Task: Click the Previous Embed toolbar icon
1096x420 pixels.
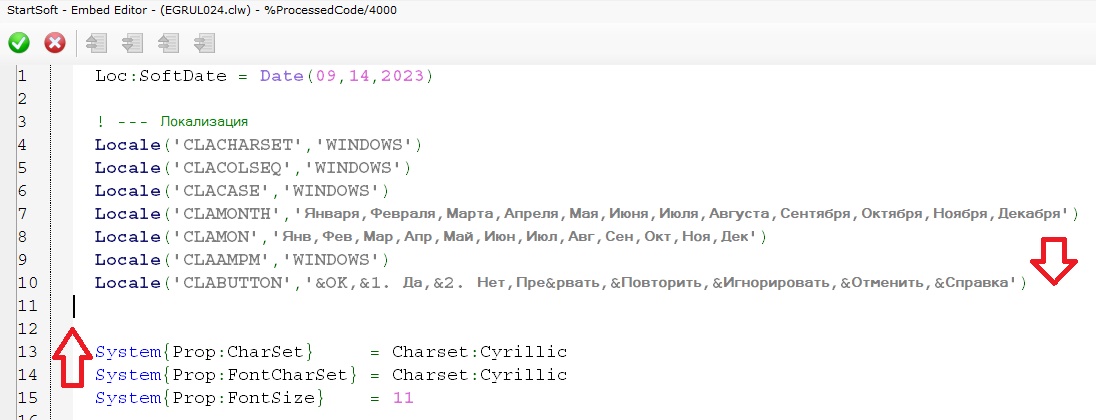Action: tap(96, 43)
